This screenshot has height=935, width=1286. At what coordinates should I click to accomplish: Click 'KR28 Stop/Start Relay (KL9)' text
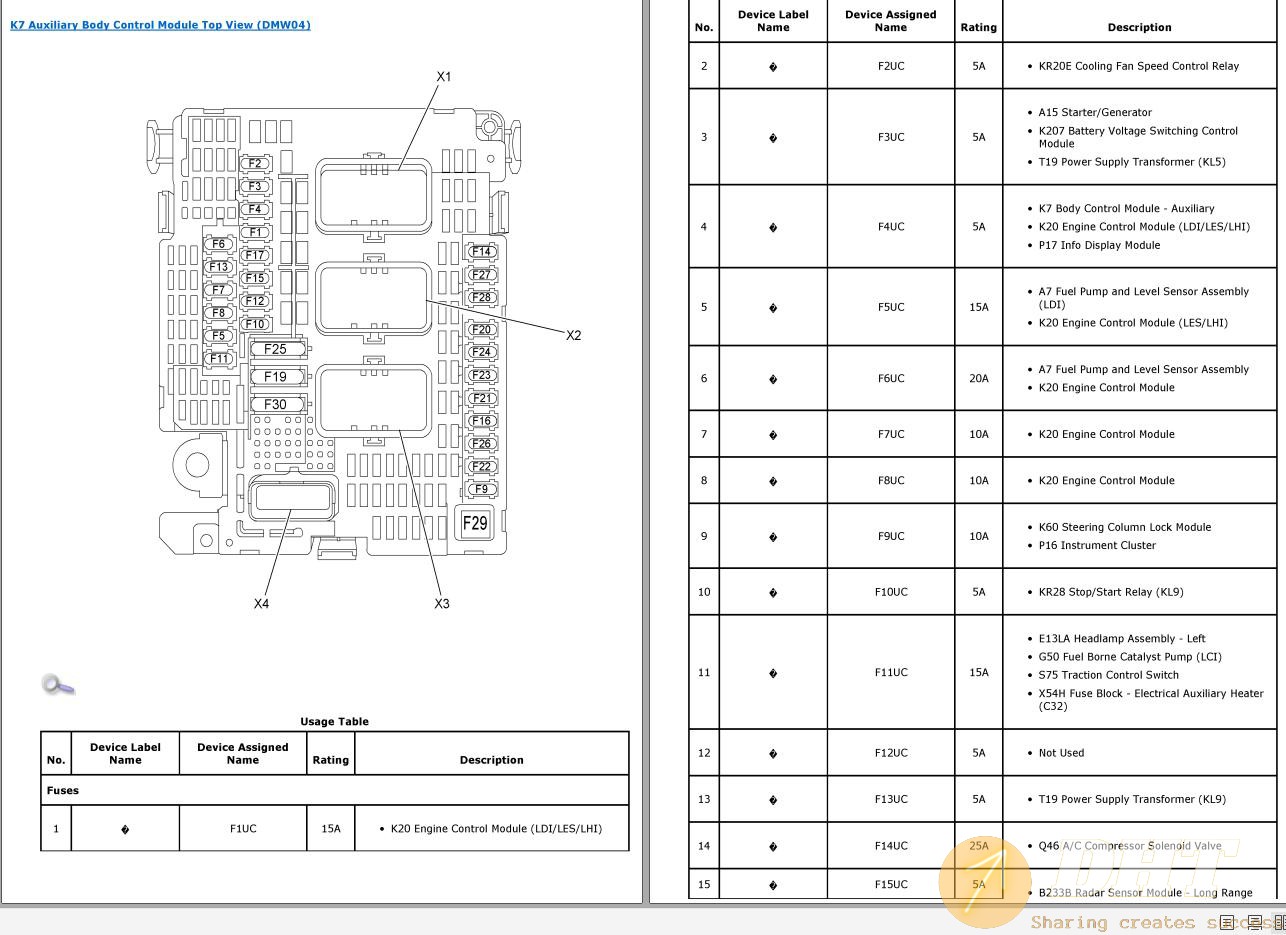[1111, 592]
